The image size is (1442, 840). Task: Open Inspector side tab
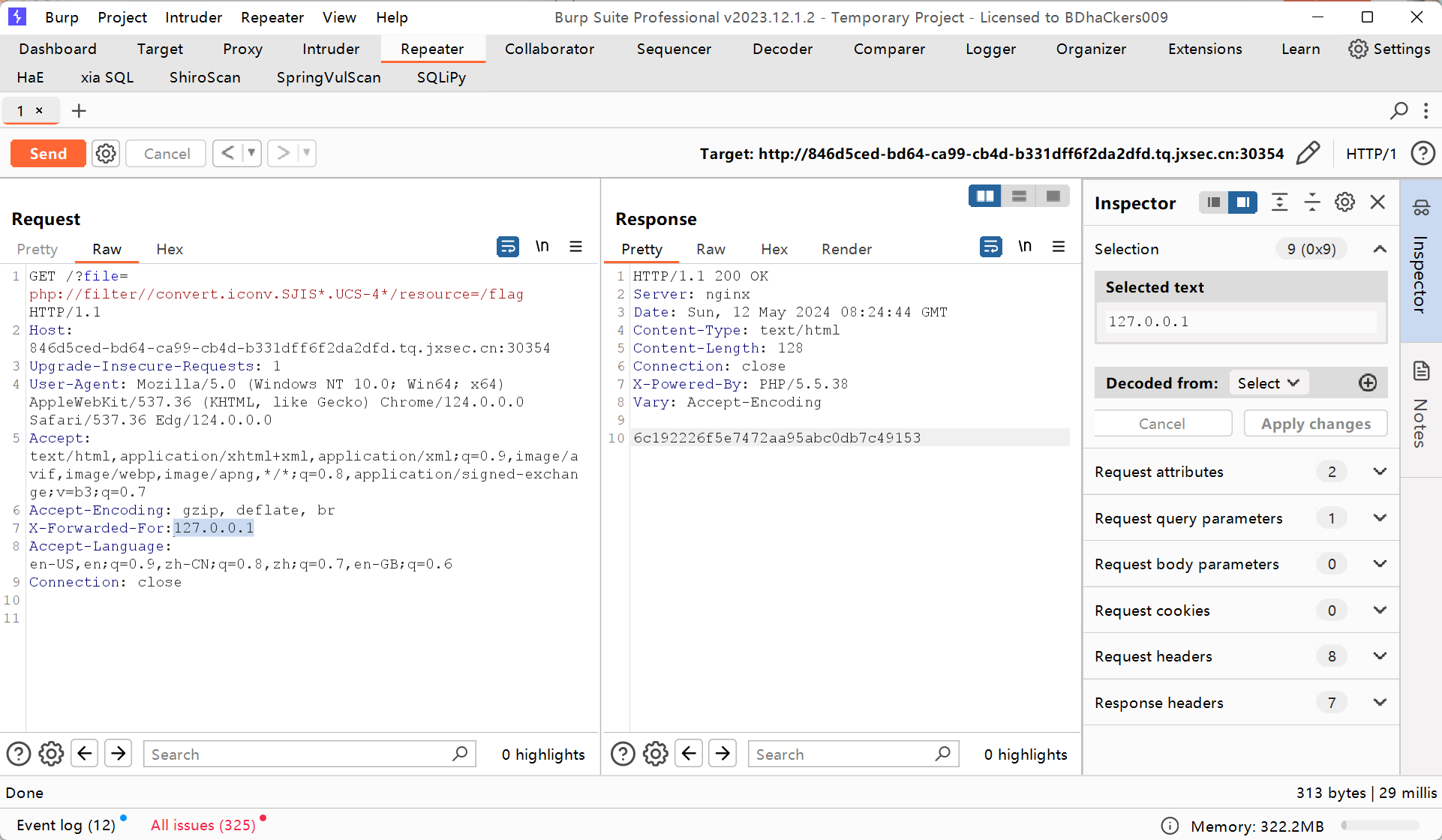(x=1421, y=259)
